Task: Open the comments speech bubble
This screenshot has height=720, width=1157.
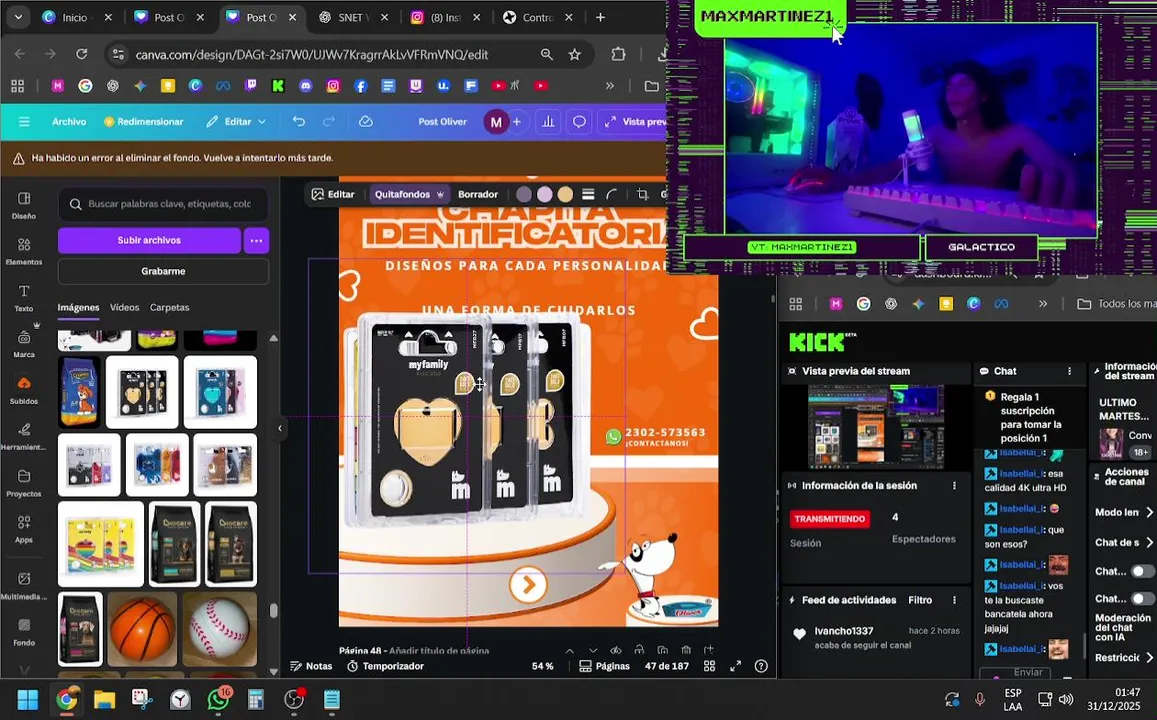Action: (579, 122)
